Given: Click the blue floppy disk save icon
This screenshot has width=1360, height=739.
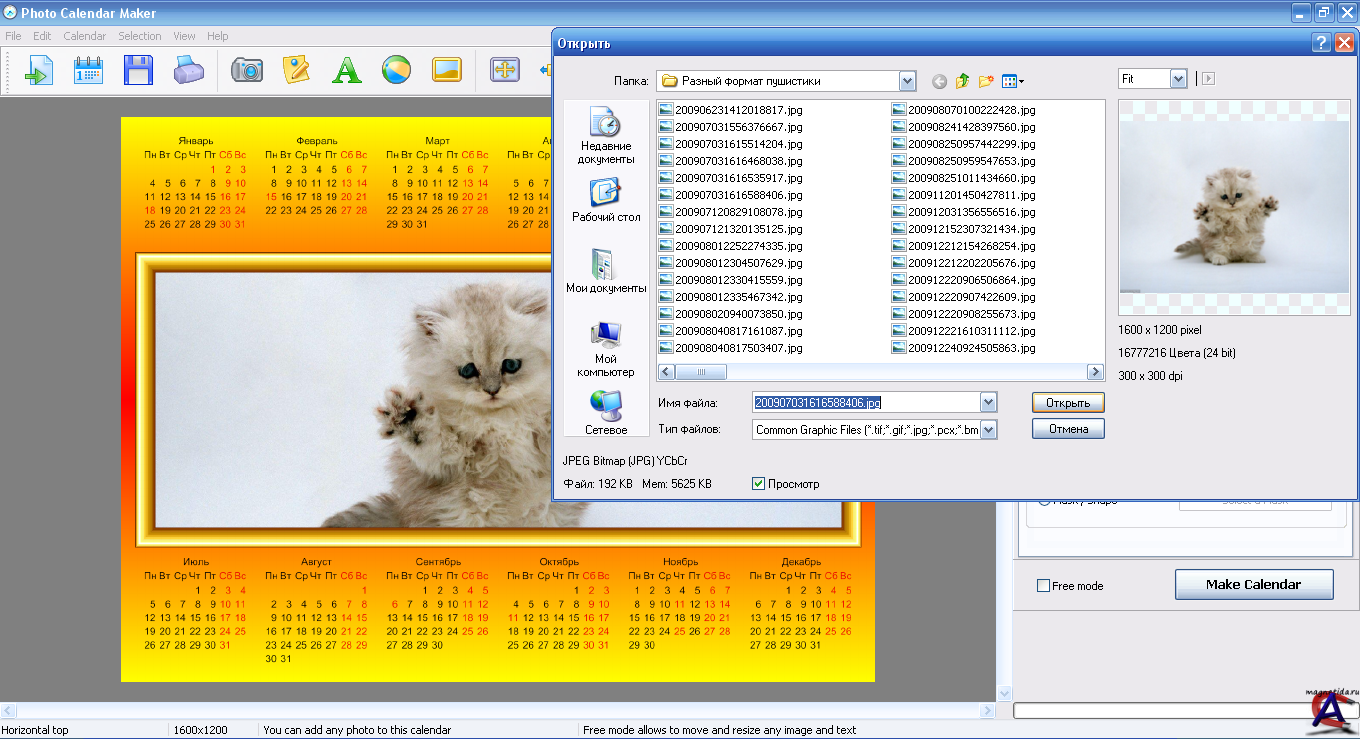Looking at the screenshot, I should coord(138,70).
